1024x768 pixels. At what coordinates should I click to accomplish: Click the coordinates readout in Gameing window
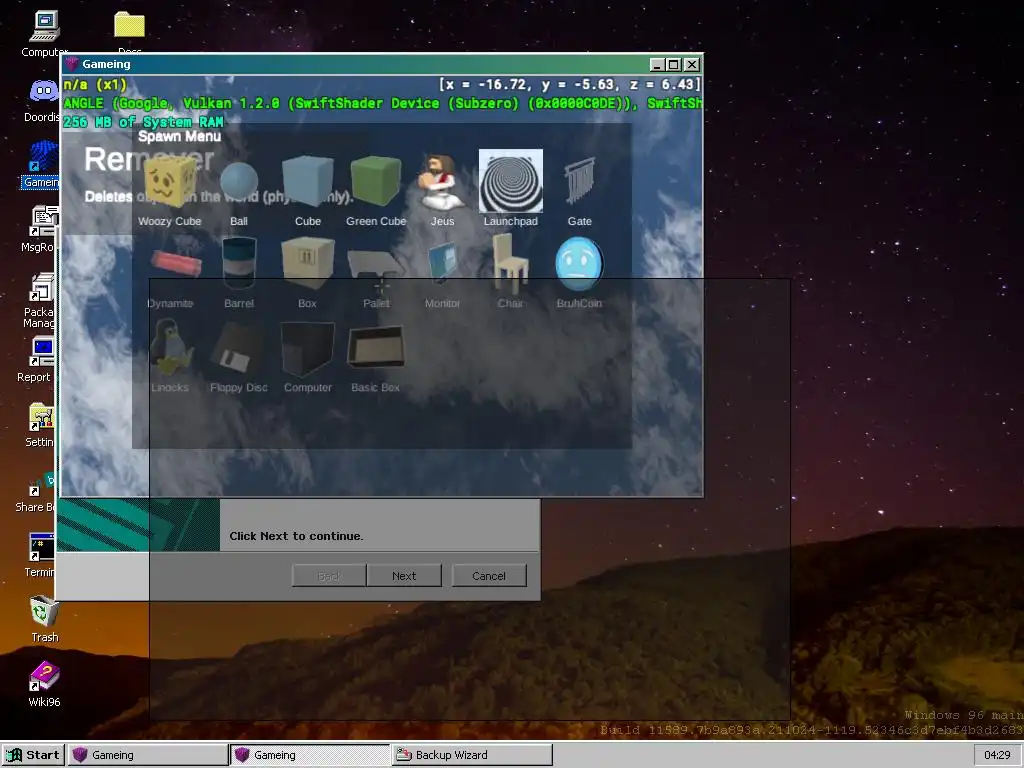coord(570,84)
